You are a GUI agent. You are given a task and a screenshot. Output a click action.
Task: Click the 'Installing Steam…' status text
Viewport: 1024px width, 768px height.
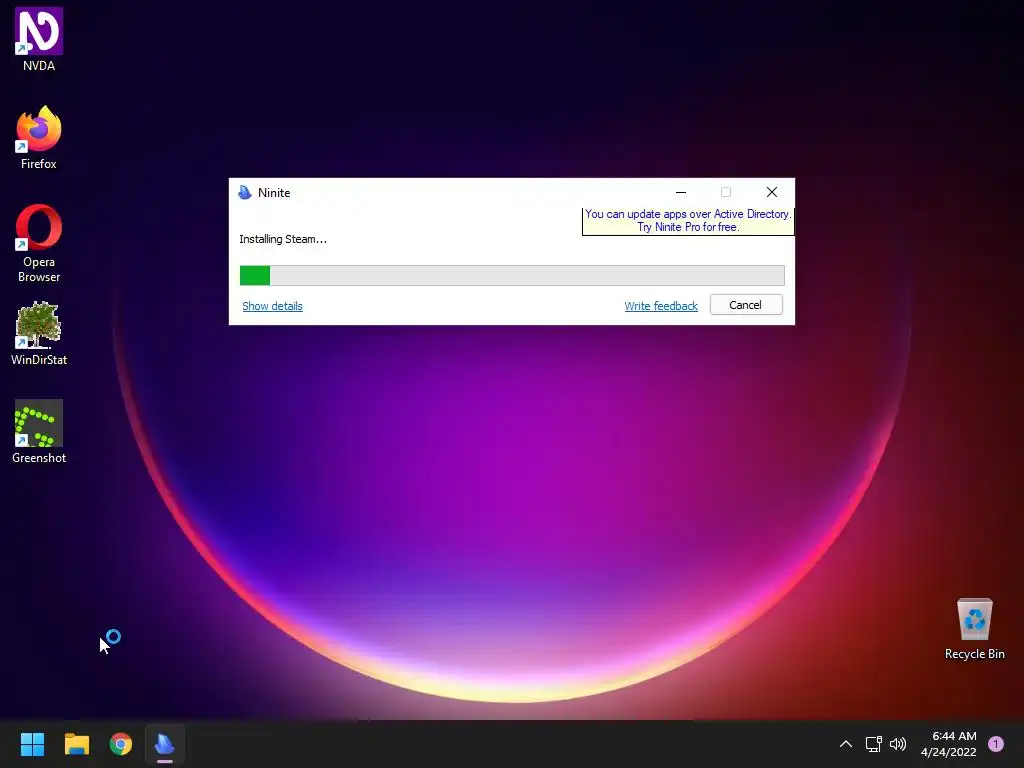pyautogui.click(x=283, y=239)
